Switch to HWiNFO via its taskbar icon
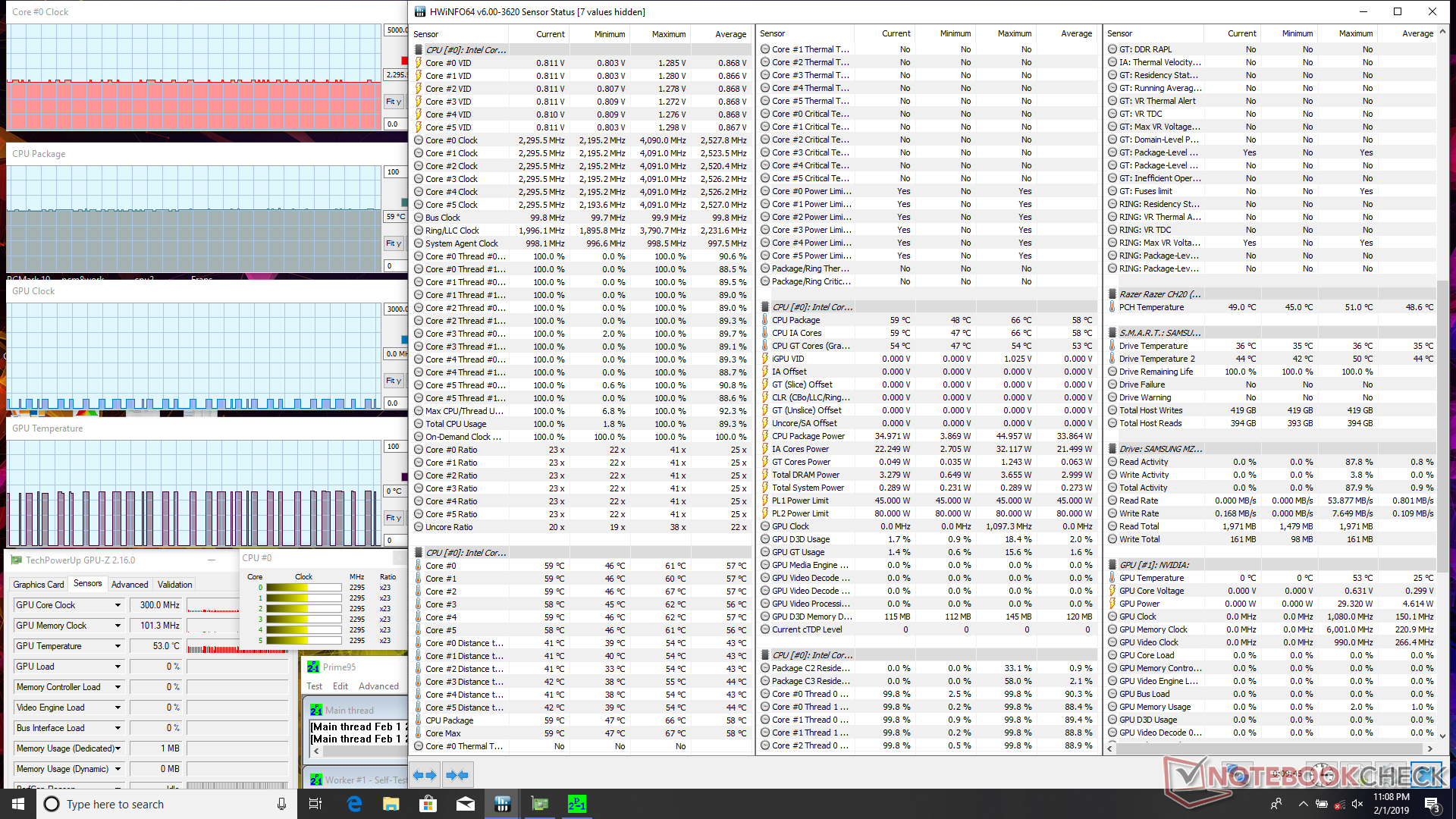1456x819 pixels. [502, 804]
